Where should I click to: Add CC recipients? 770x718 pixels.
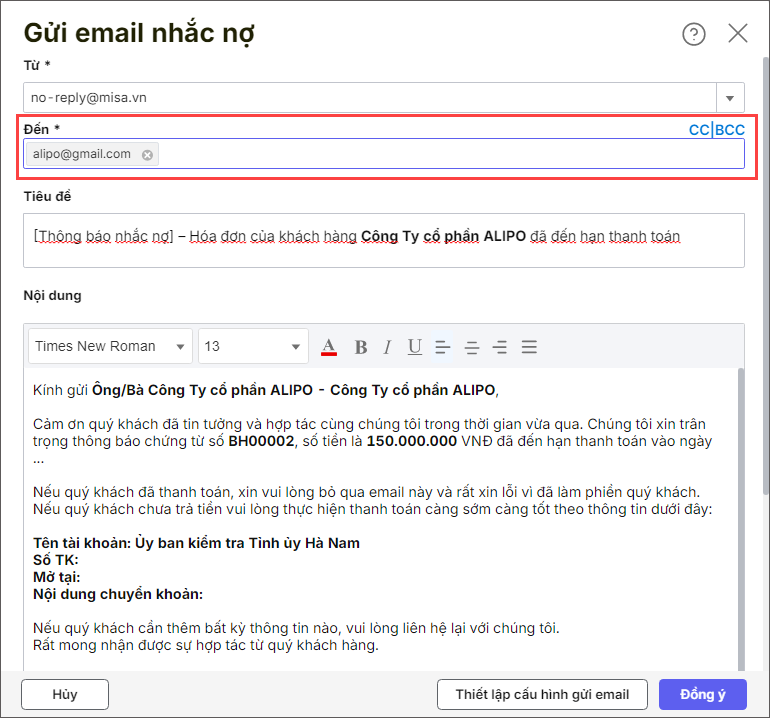pyautogui.click(x=699, y=130)
